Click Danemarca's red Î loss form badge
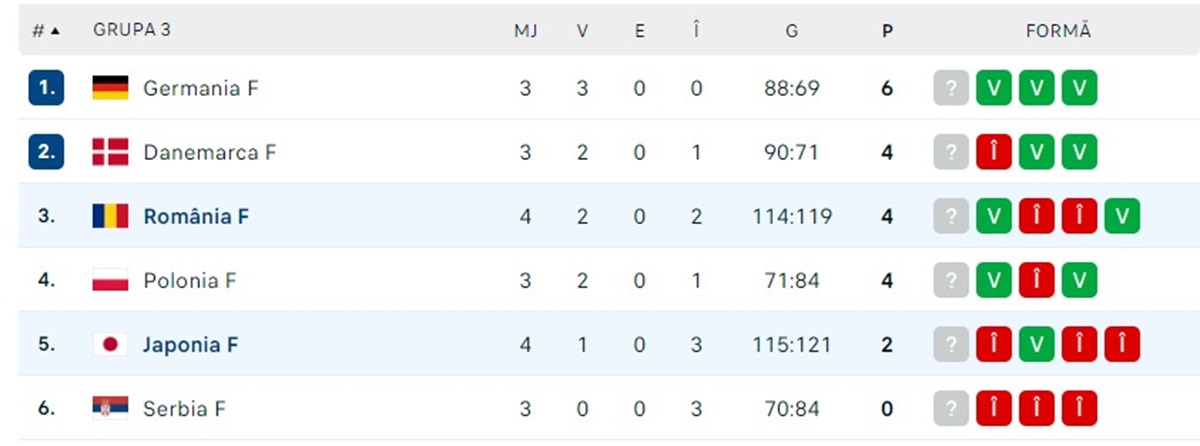Image resolution: width=1200 pixels, height=446 pixels. pos(994,152)
